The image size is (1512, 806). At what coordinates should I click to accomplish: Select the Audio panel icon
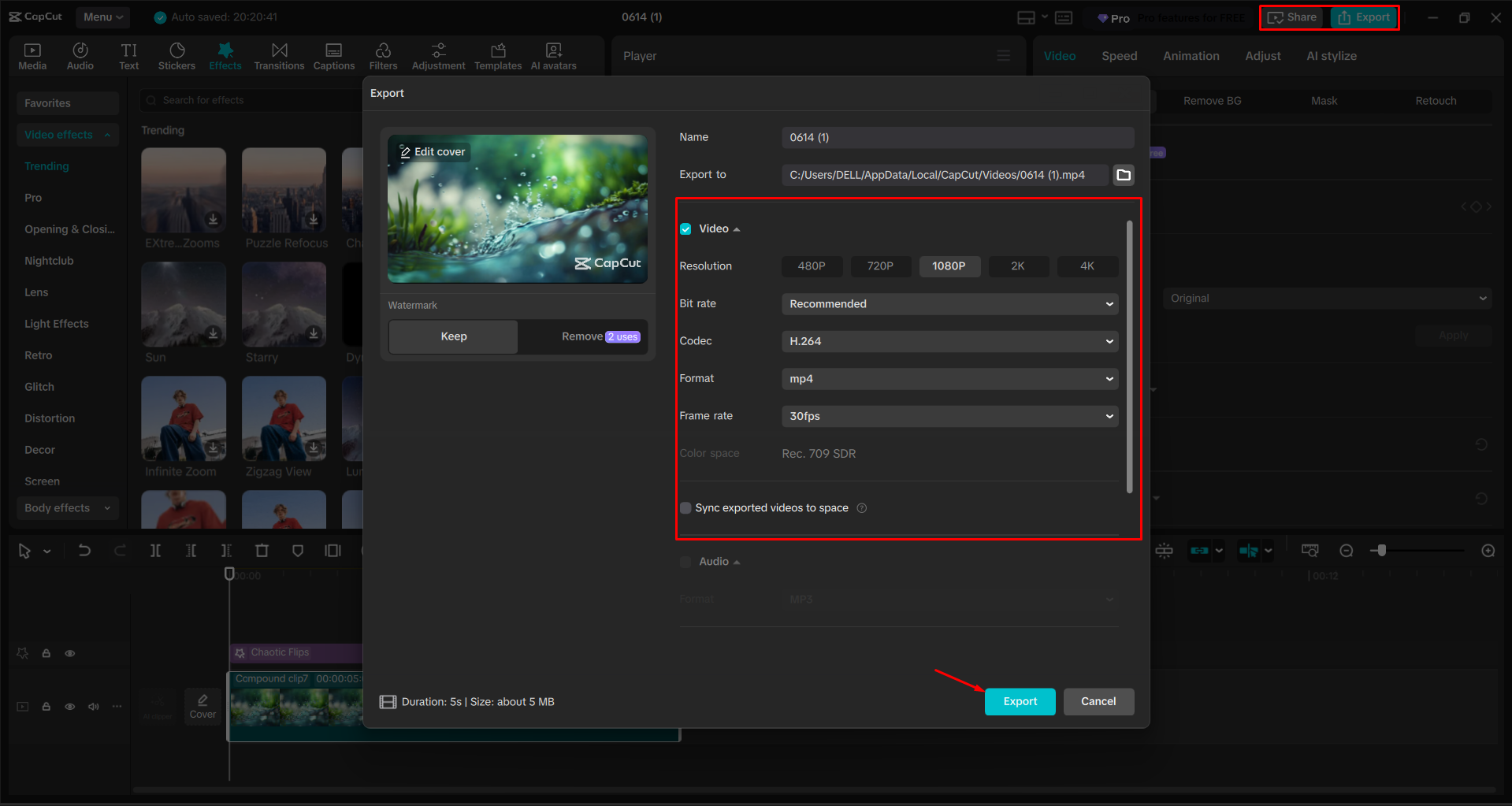pos(80,55)
